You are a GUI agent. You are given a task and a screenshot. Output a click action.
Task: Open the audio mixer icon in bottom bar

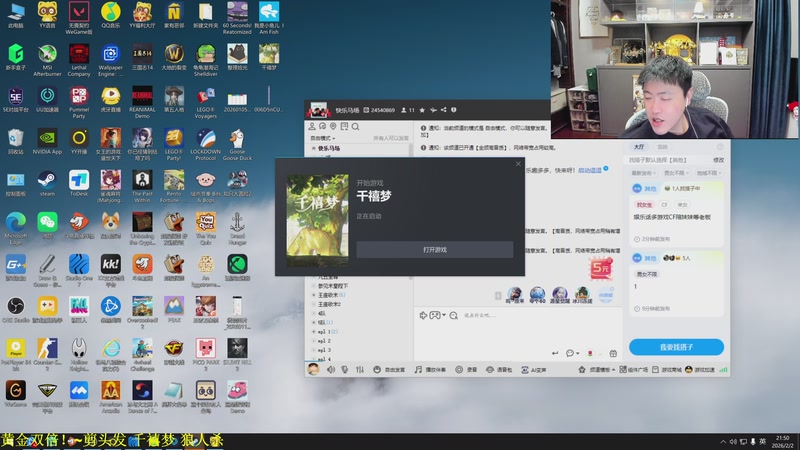click(x=360, y=369)
